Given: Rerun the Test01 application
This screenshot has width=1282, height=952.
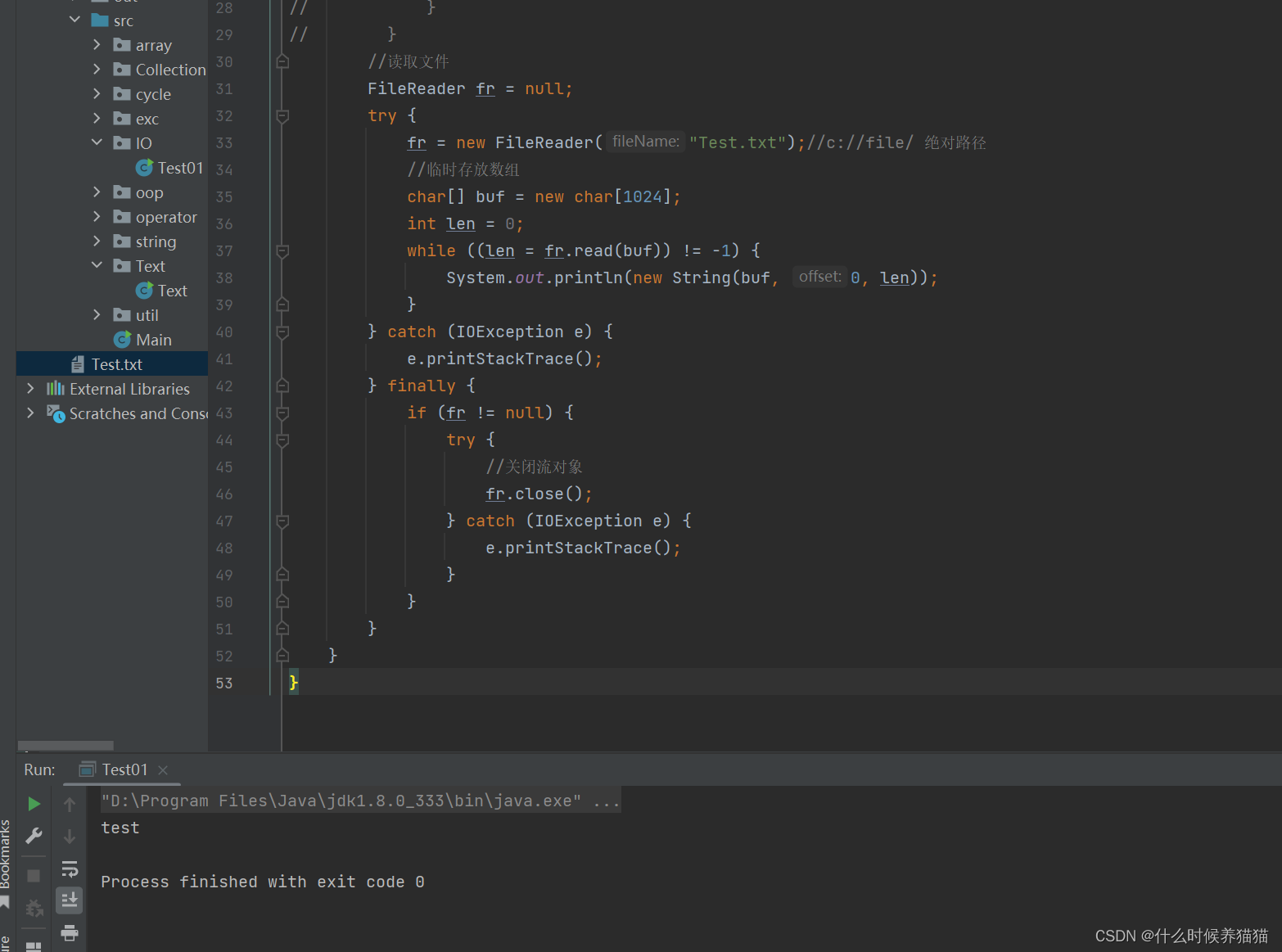Looking at the screenshot, I should [x=33, y=803].
